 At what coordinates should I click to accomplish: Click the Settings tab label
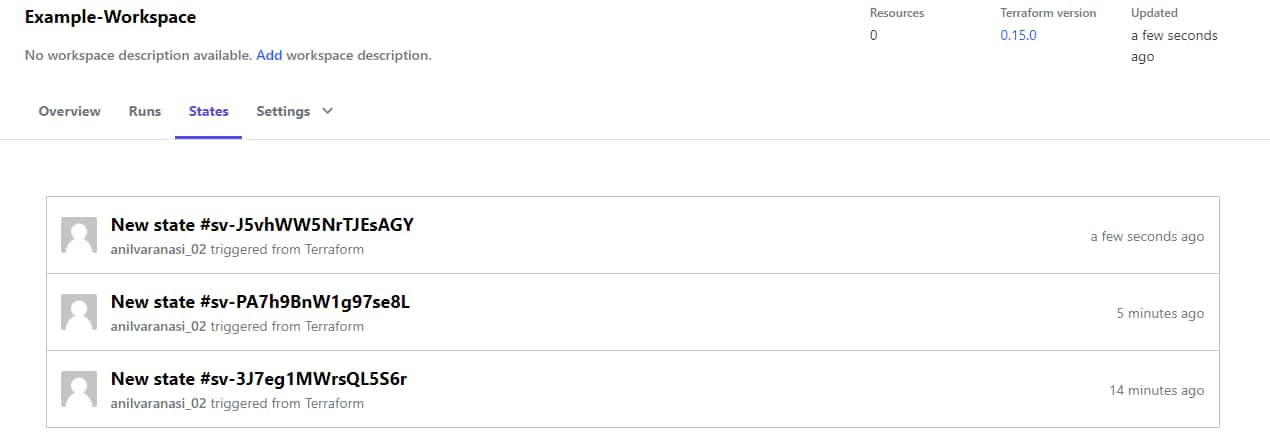point(283,111)
